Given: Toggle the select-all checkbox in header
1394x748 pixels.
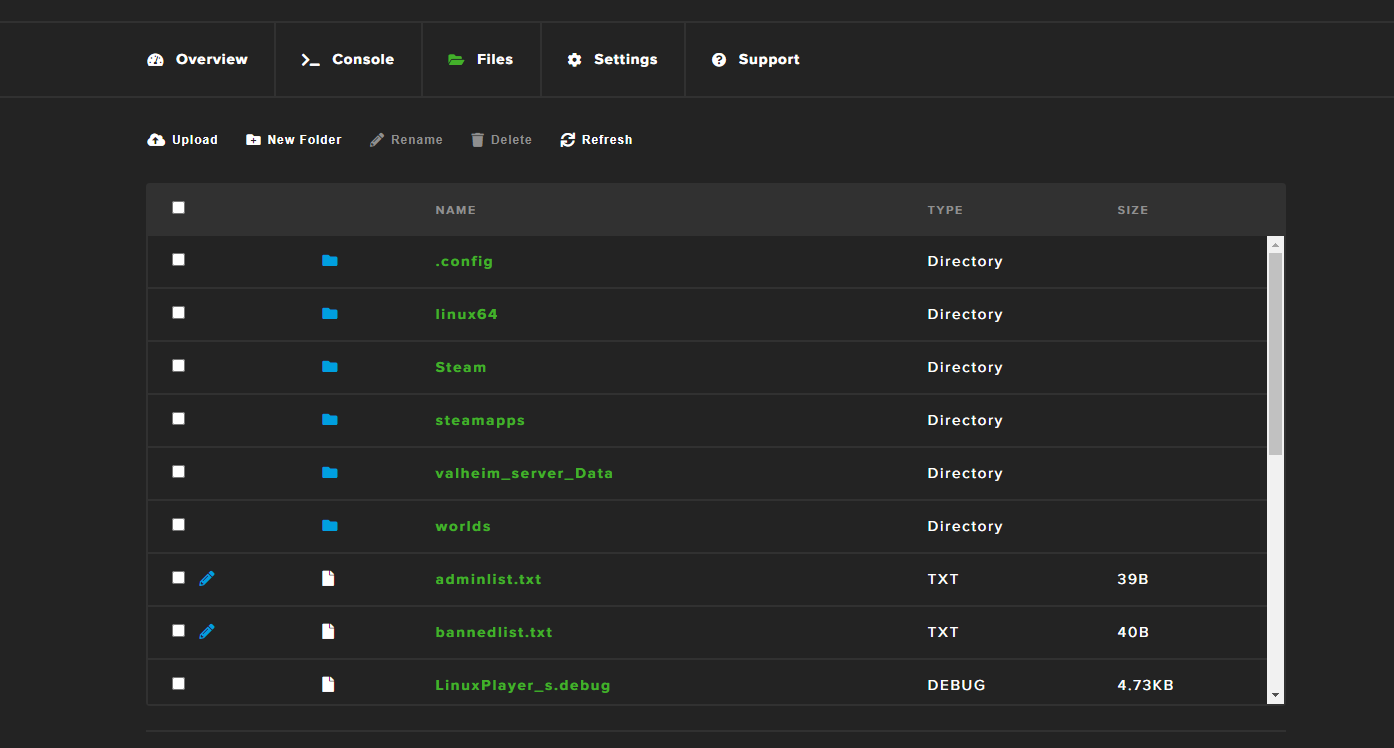Looking at the screenshot, I should point(178,208).
